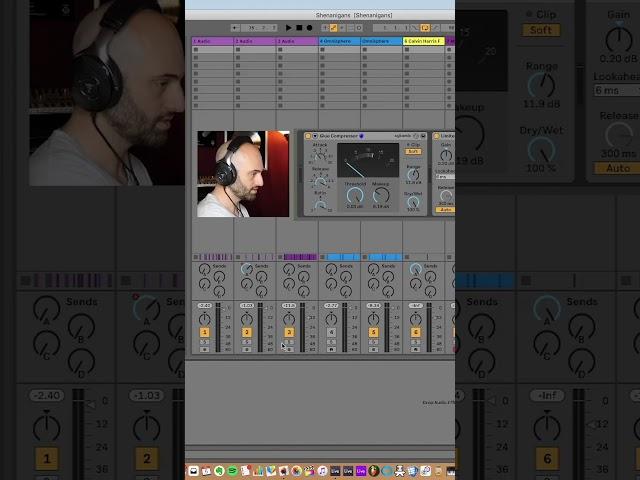This screenshot has height=480, width=640.
Task: Toggle MIDI Arrangement Overdub plus button
Action: [325, 28]
